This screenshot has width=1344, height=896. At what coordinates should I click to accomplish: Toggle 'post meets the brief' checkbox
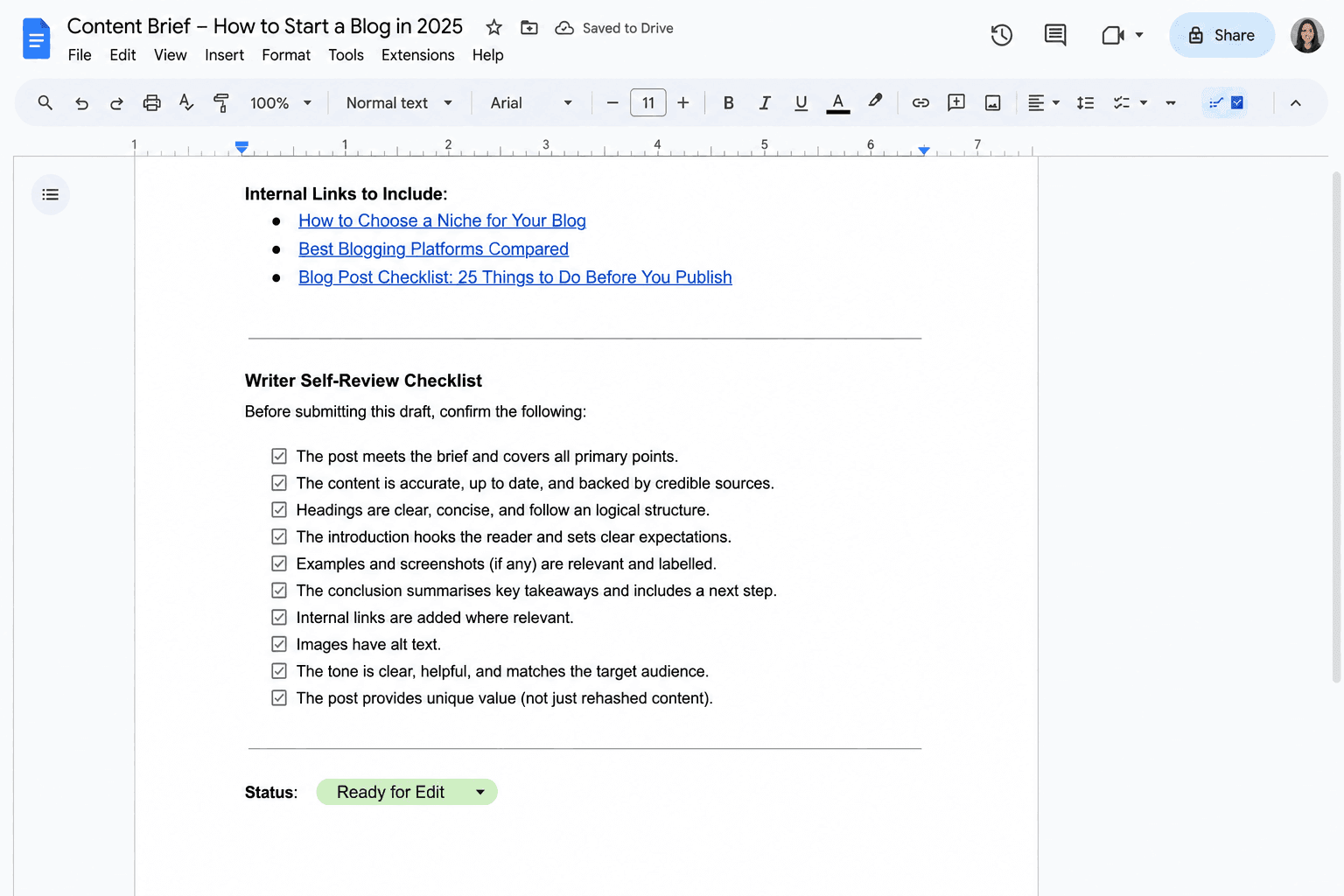click(x=279, y=456)
